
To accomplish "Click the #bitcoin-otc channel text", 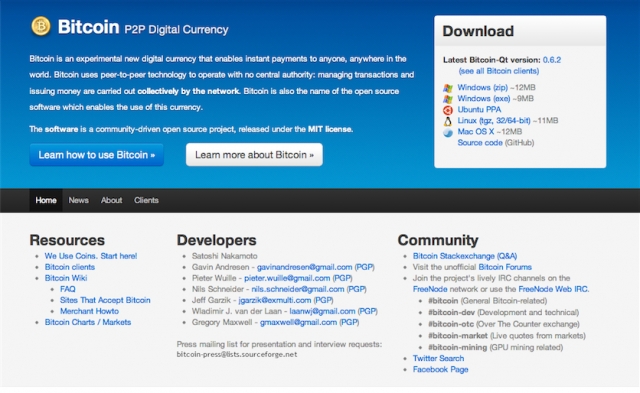I will pos(451,324).
